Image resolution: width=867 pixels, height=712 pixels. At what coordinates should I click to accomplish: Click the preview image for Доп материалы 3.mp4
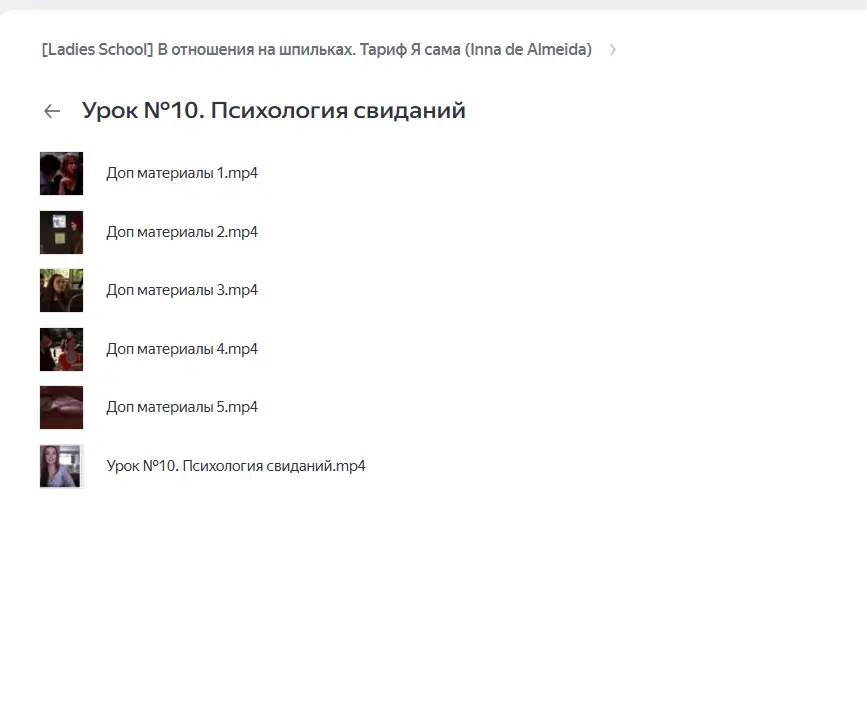61,290
